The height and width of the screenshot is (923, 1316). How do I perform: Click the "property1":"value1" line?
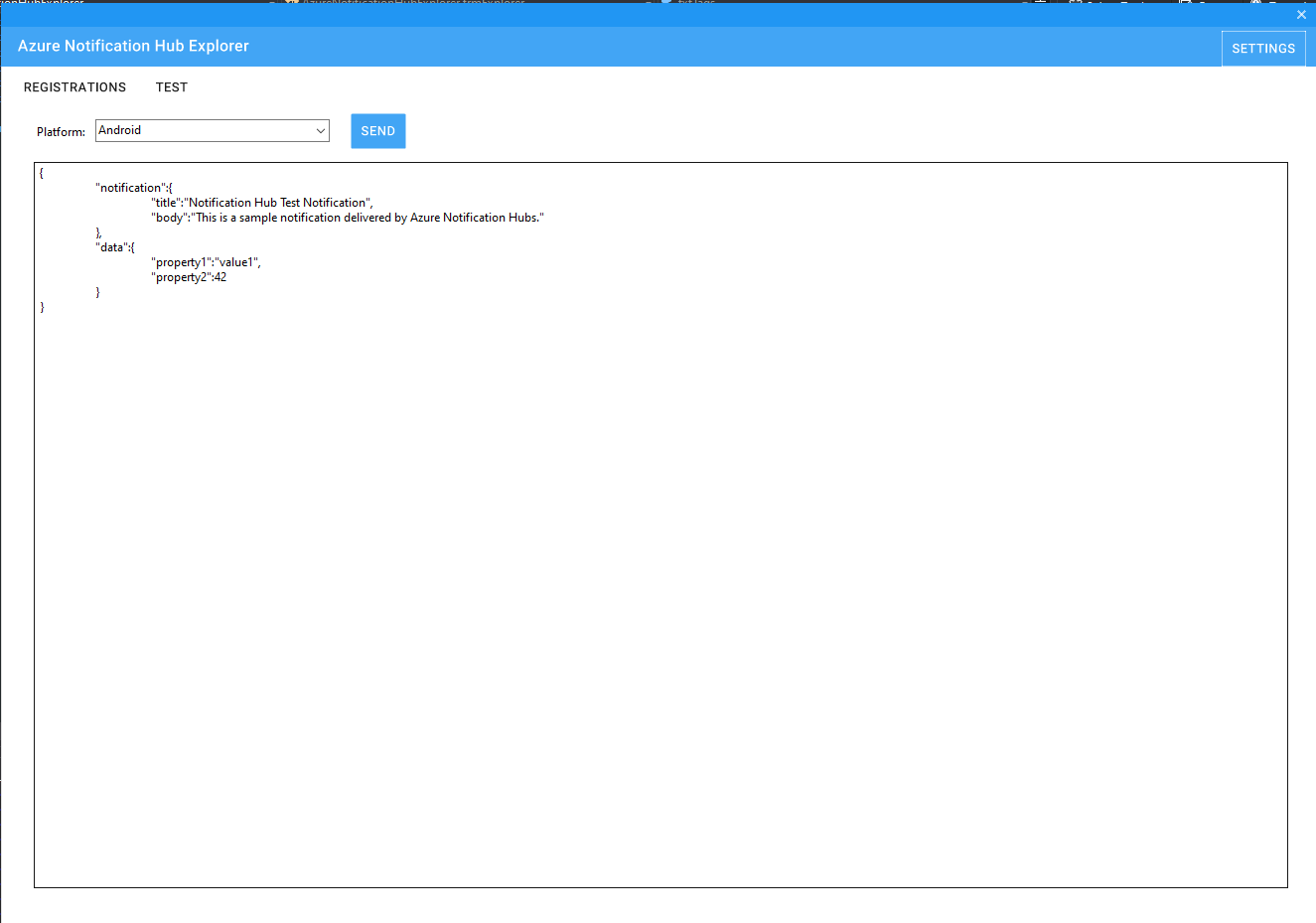click(207, 262)
